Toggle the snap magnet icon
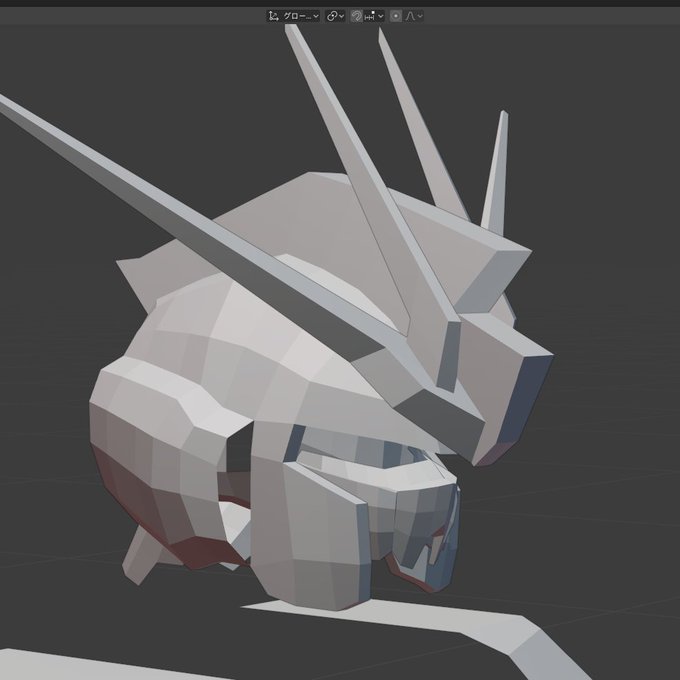The image size is (680, 680). point(356,16)
